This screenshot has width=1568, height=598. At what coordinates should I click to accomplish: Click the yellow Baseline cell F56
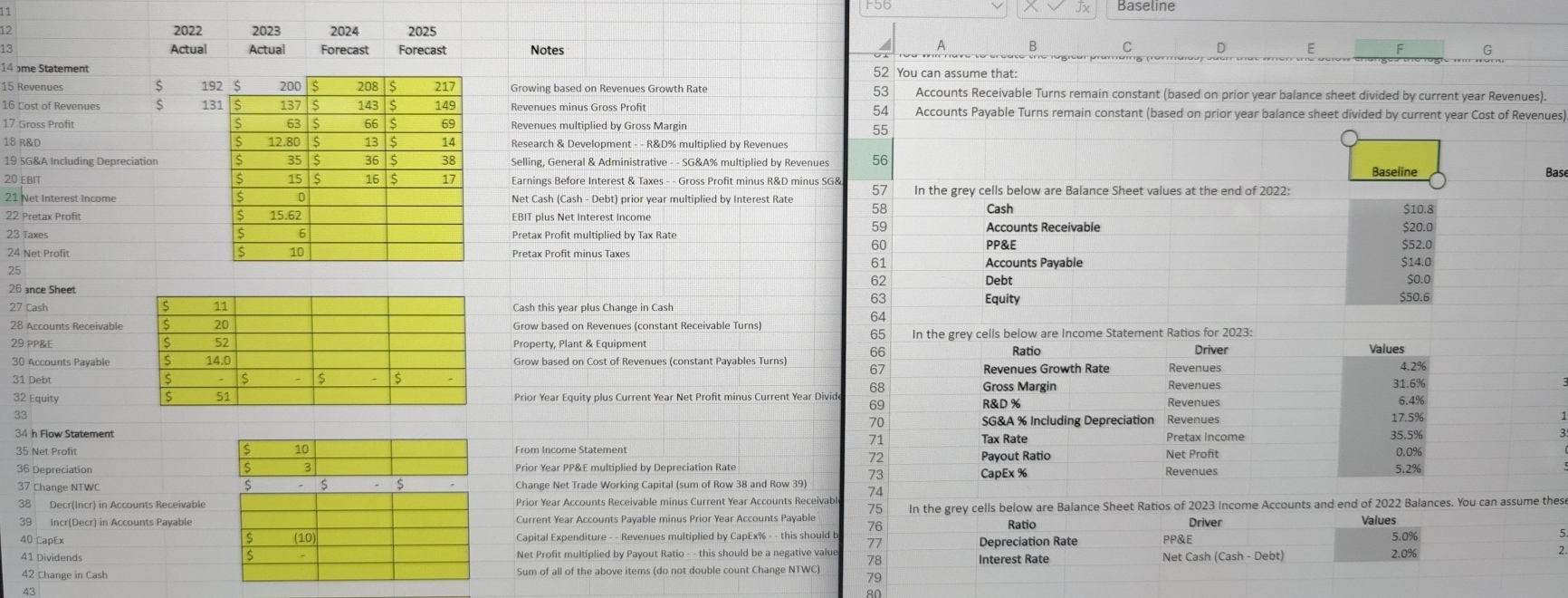pyautogui.click(x=1394, y=162)
